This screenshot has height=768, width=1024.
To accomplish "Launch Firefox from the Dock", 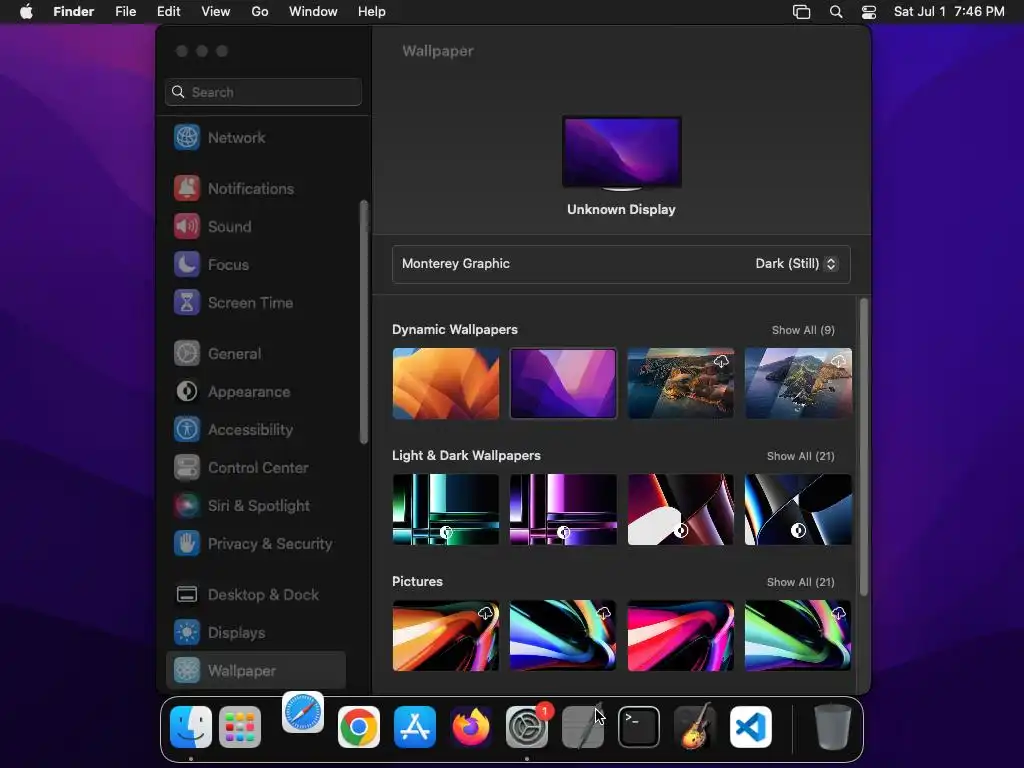I will (471, 727).
